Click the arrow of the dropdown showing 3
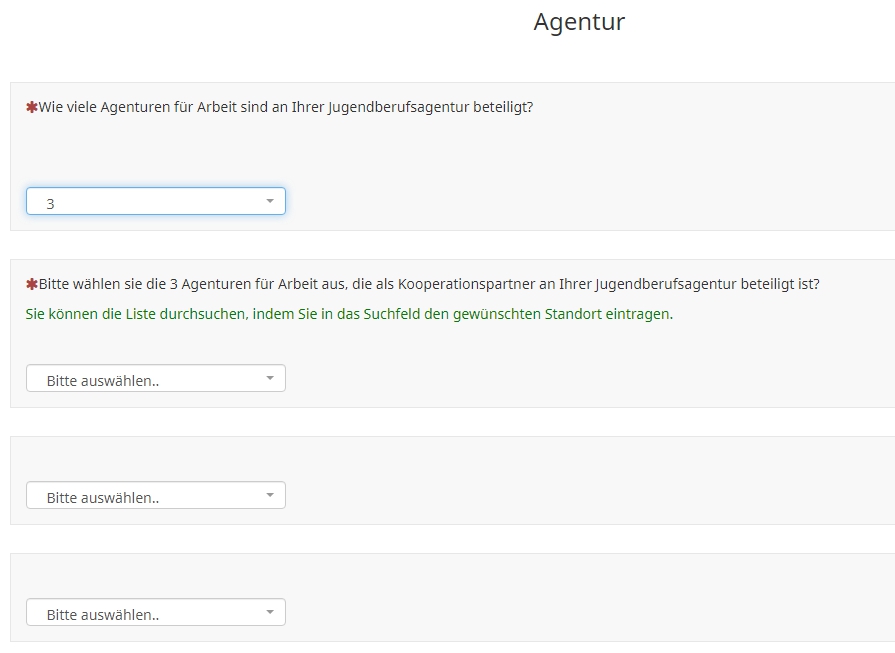Screen dimensions: 895x653 click(269, 202)
